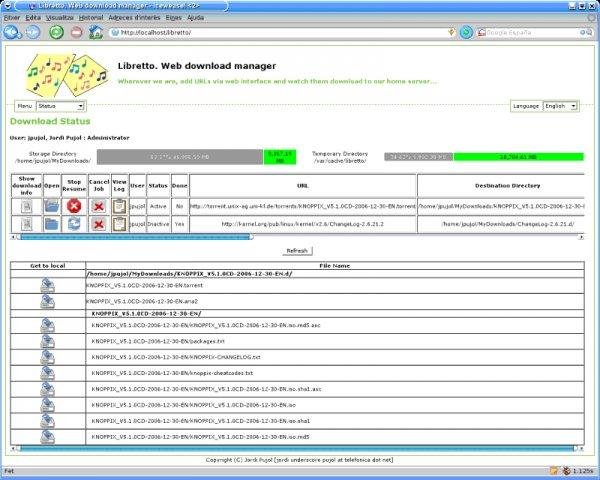Click the file list horizontal scrollbar
The width and height of the screenshot is (600, 480).
pos(297,448)
